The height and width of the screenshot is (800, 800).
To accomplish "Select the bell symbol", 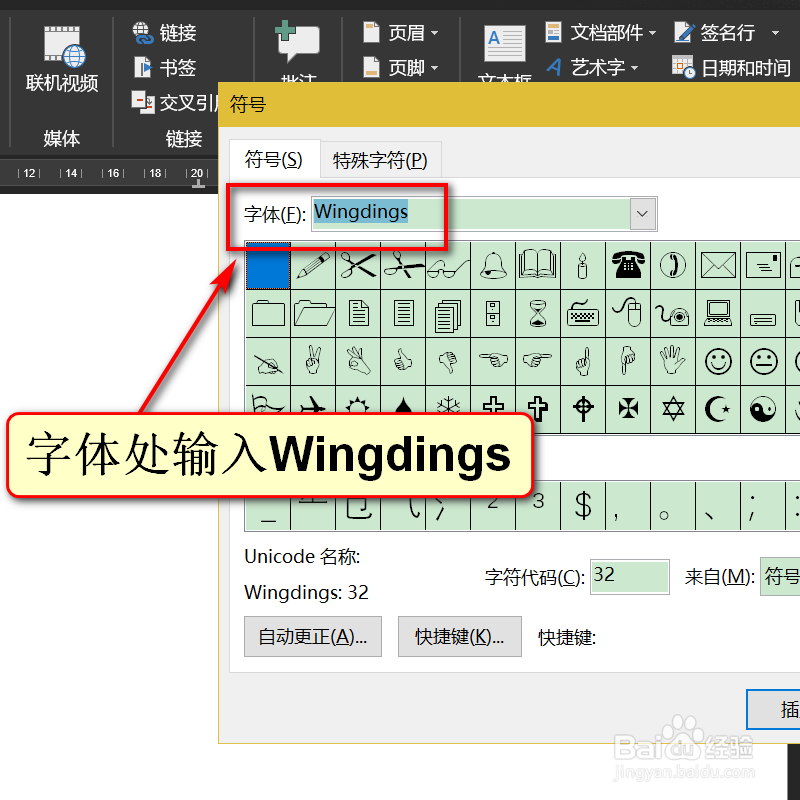I will click(493, 266).
